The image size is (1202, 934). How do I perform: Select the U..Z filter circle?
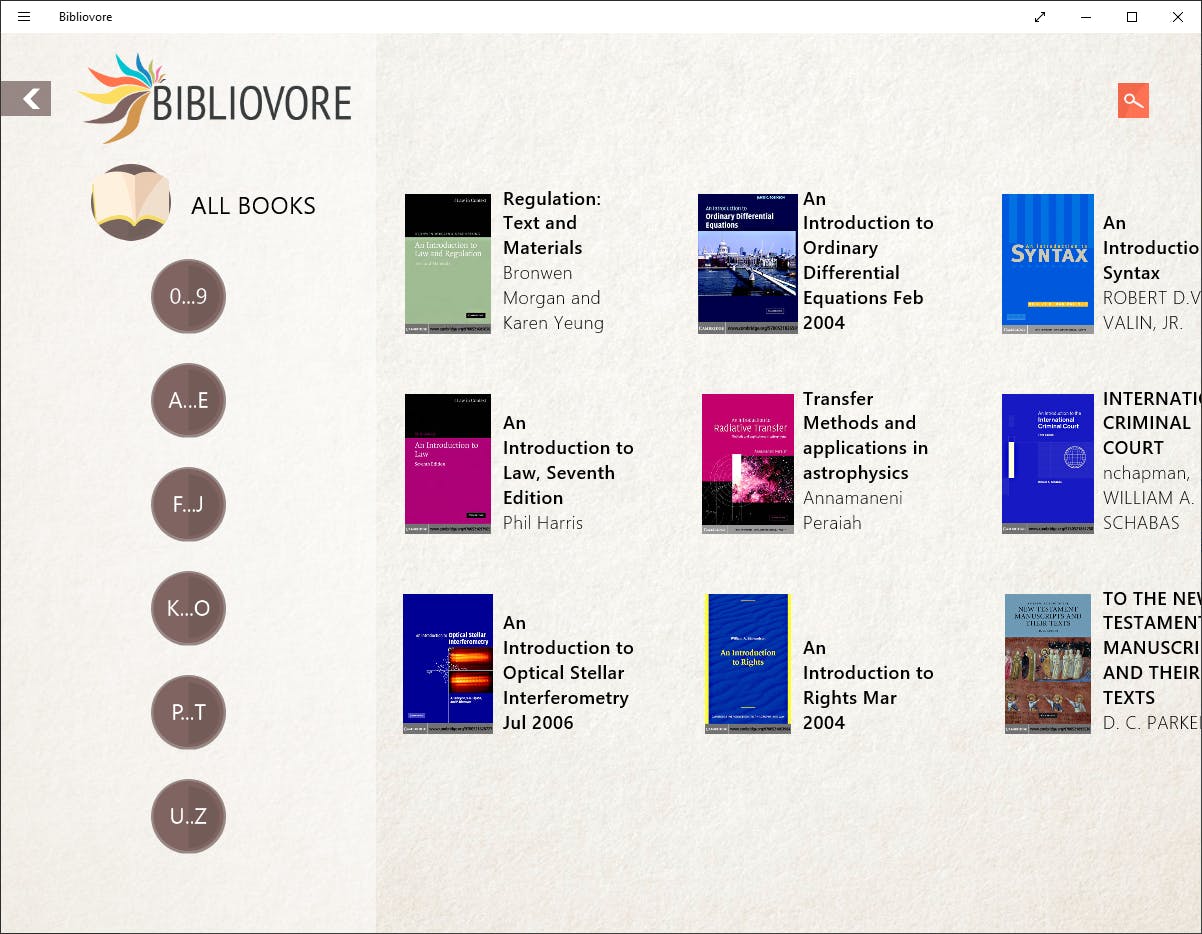pos(188,816)
